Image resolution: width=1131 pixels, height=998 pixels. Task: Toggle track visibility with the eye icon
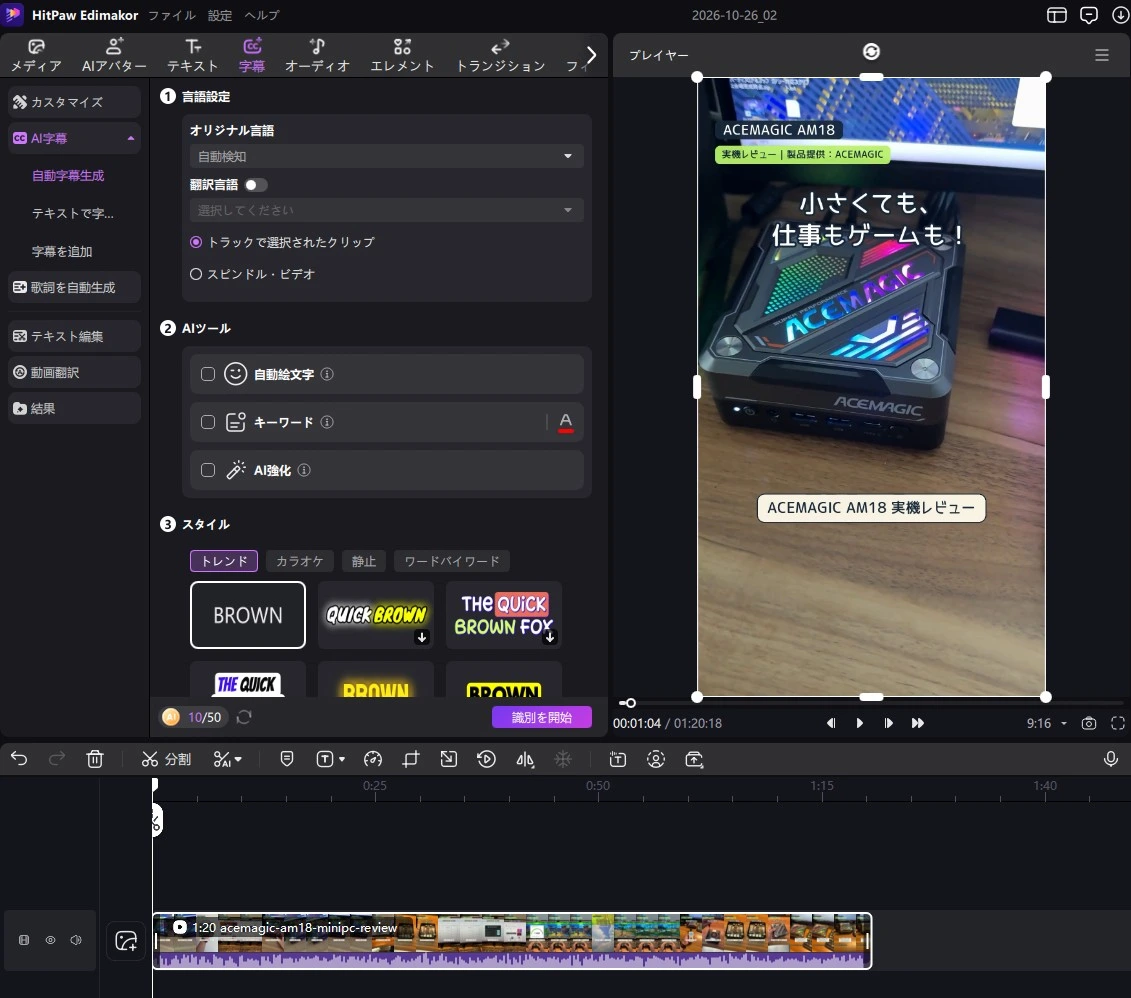50,940
